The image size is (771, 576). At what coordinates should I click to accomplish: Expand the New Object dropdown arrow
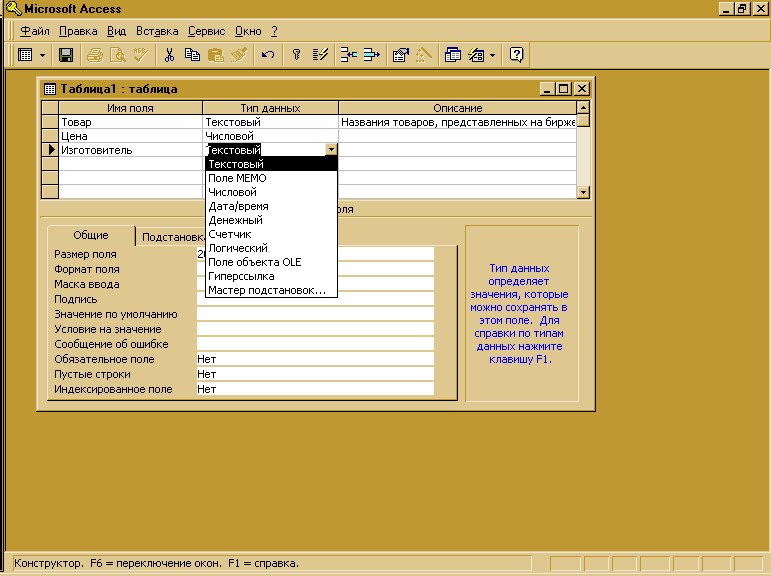click(492, 55)
